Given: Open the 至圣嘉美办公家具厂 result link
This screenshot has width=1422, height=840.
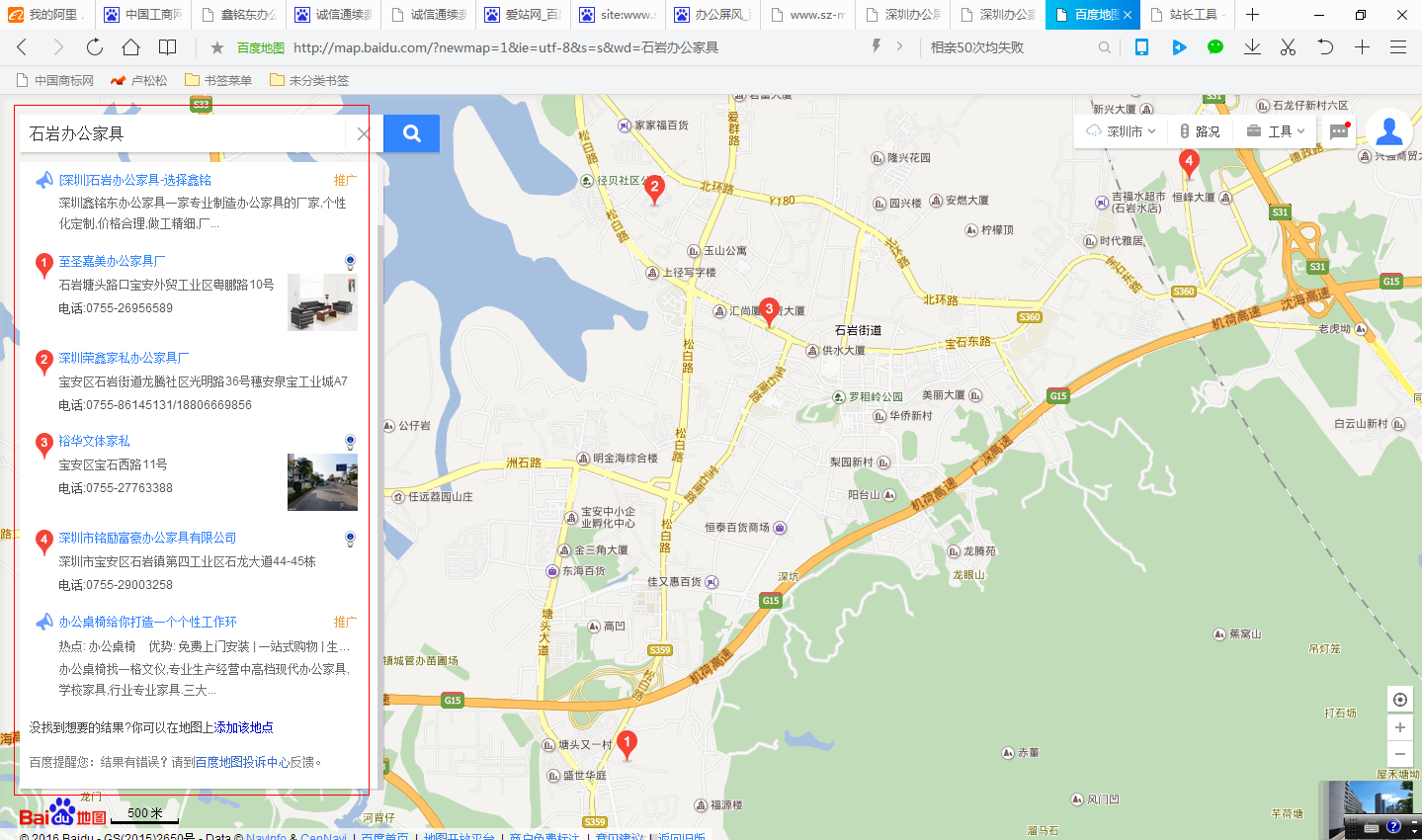Looking at the screenshot, I should [x=112, y=261].
